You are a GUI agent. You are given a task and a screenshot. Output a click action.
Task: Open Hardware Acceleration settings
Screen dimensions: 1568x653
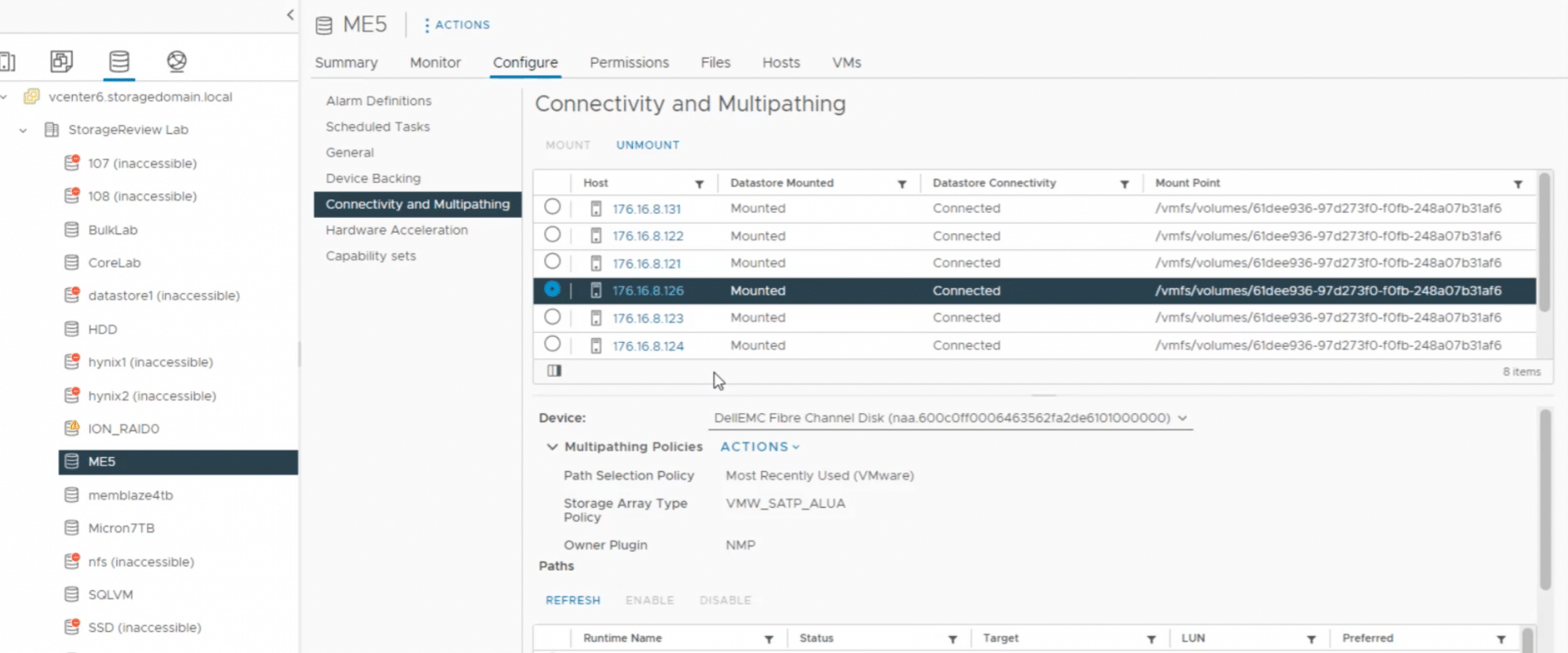397,230
